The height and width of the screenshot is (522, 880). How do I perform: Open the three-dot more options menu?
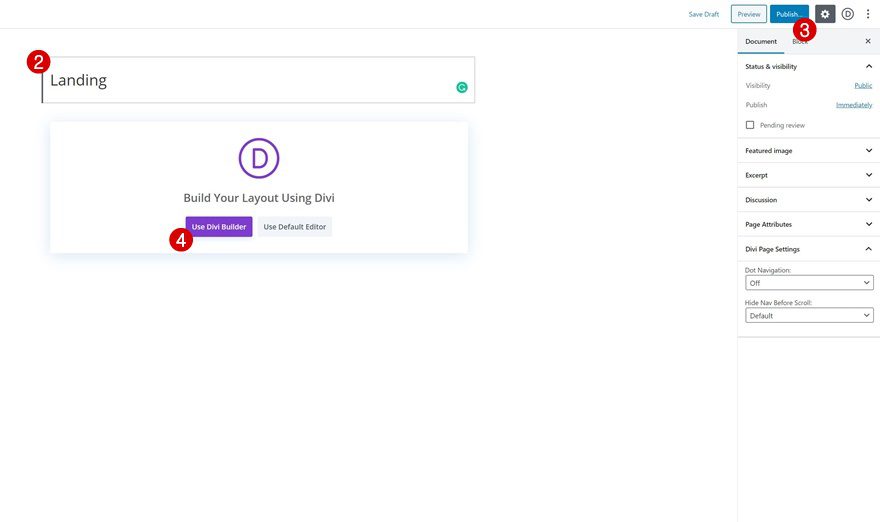click(x=868, y=14)
